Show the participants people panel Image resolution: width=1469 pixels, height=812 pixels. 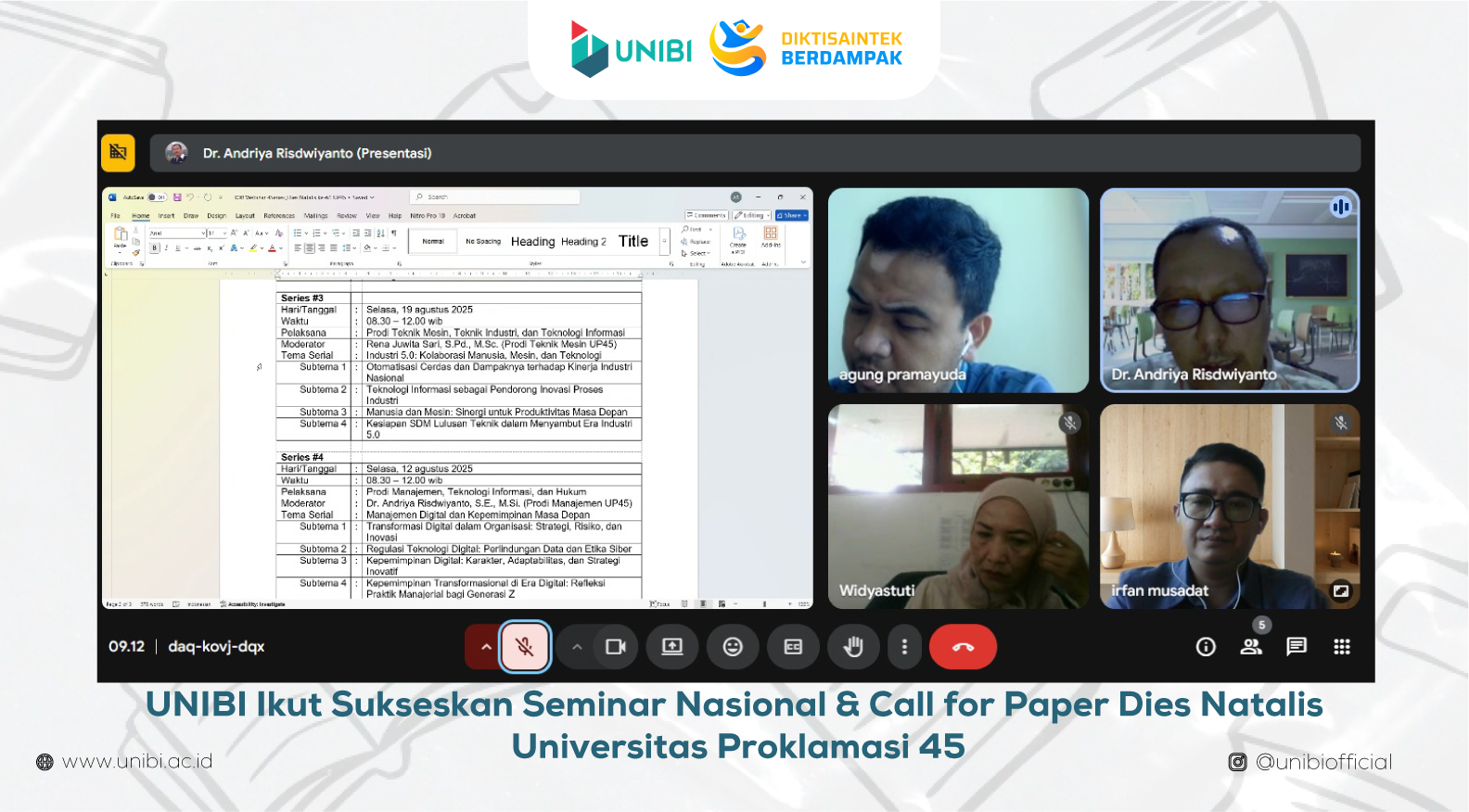1251,647
